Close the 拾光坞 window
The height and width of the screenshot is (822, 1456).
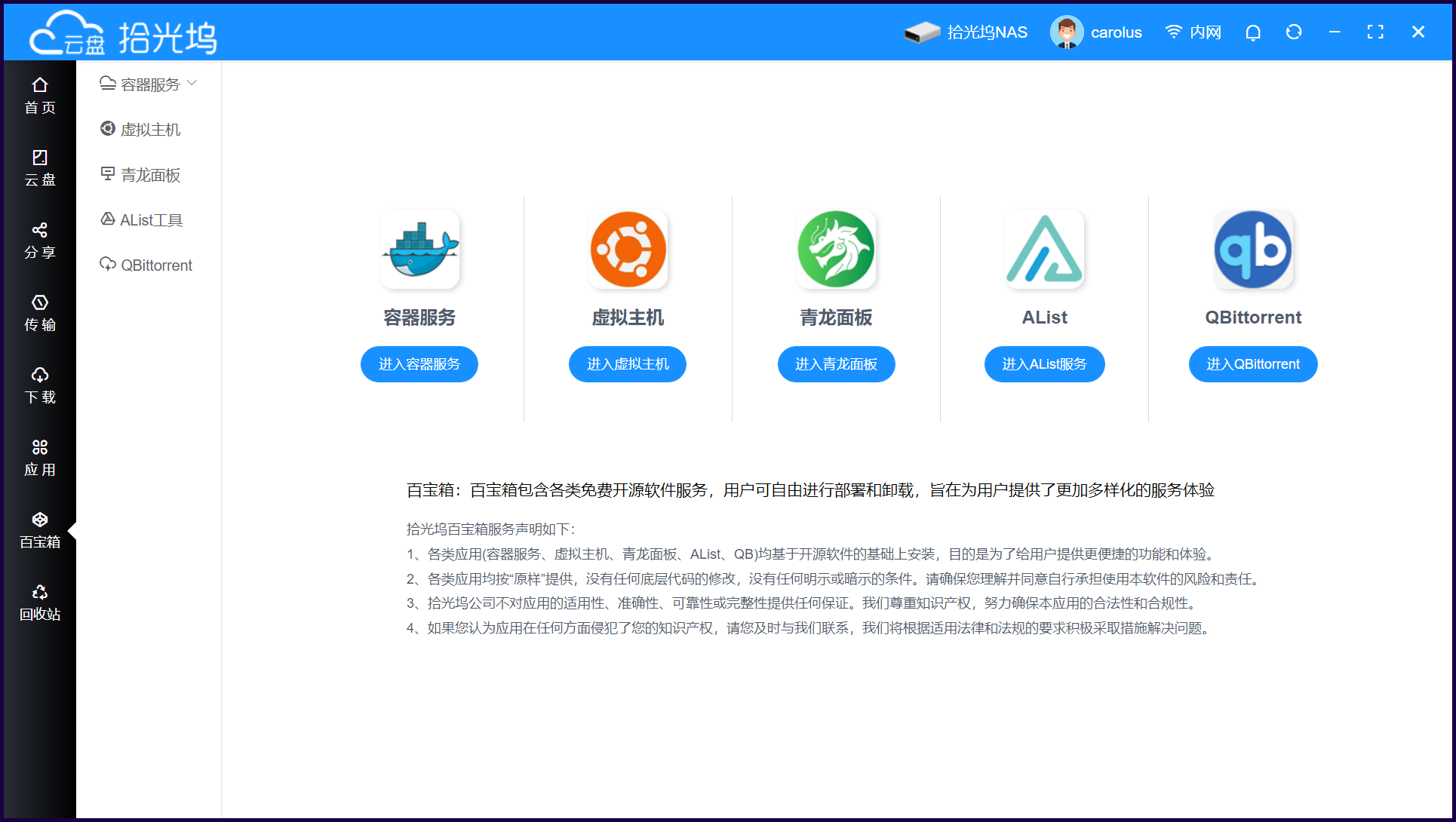[1418, 32]
